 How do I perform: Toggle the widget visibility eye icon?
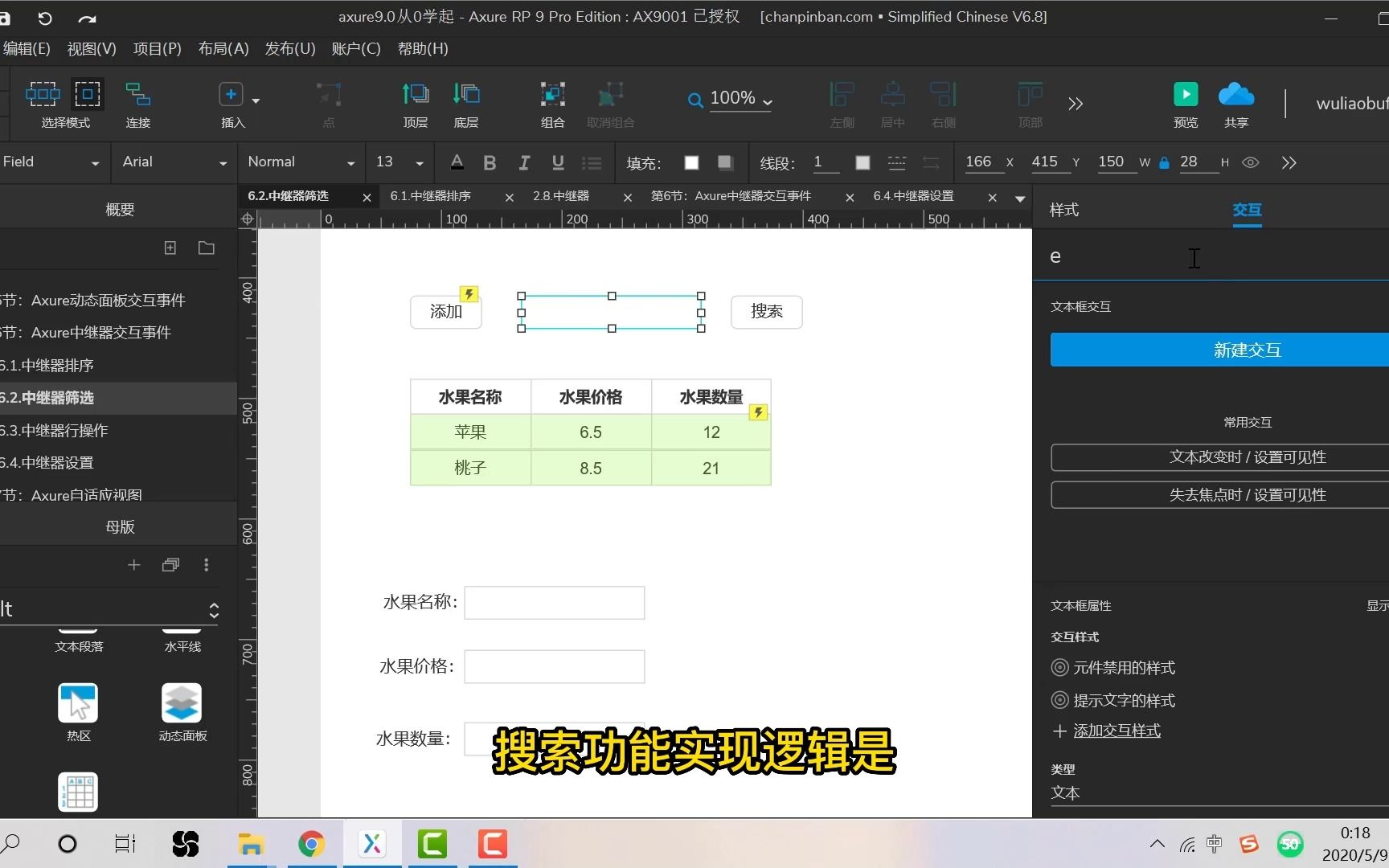coord(1251,162)
